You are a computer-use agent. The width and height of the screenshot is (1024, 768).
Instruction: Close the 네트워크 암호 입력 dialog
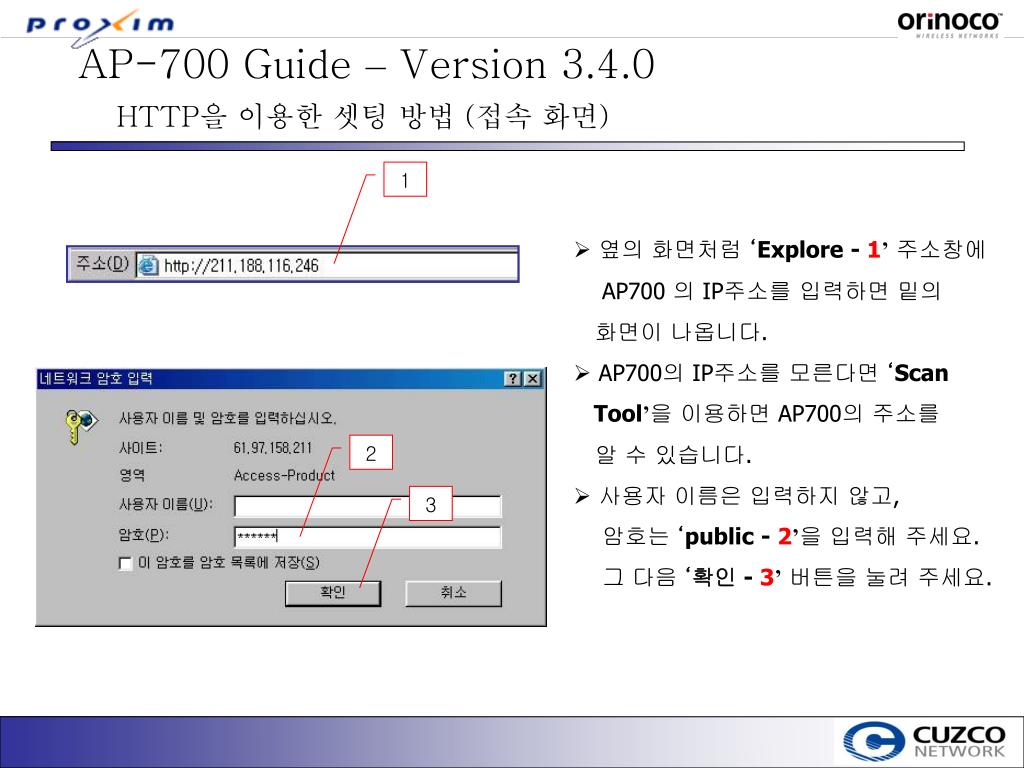tap(533, 379)
